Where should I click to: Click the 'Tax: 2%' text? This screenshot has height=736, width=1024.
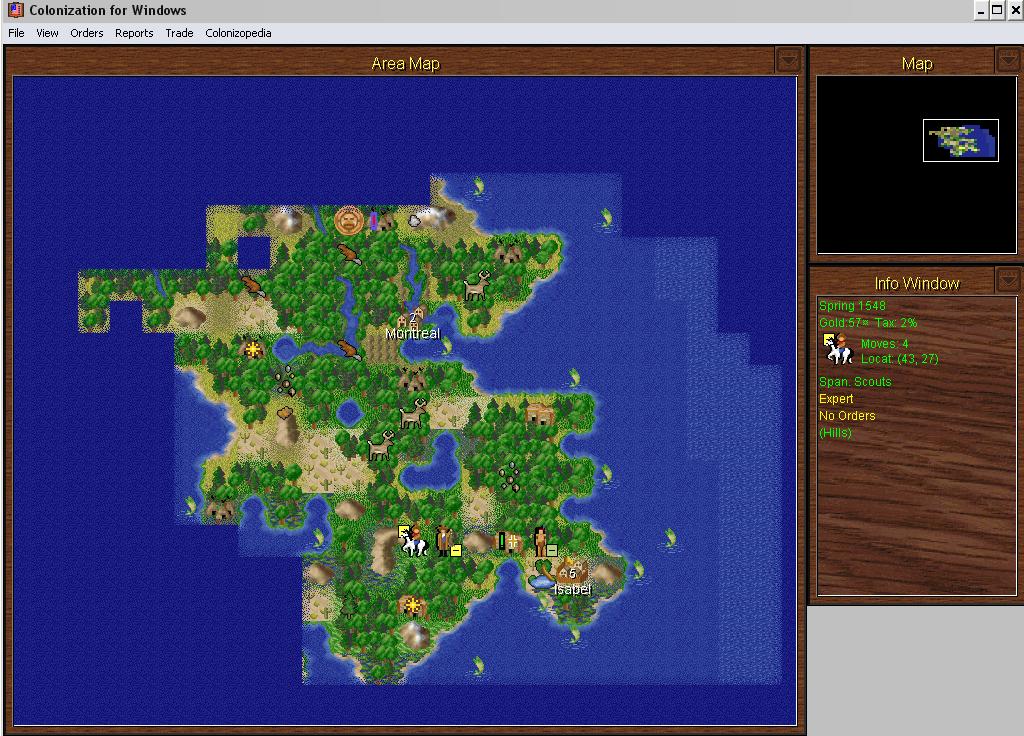(896, 323)
